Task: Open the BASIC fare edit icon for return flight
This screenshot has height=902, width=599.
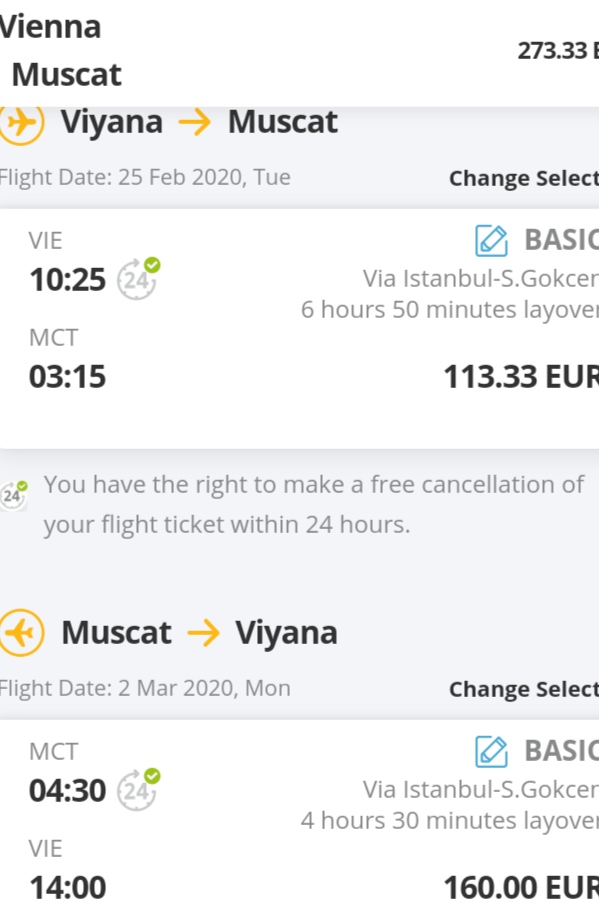Action: point(491,751)
